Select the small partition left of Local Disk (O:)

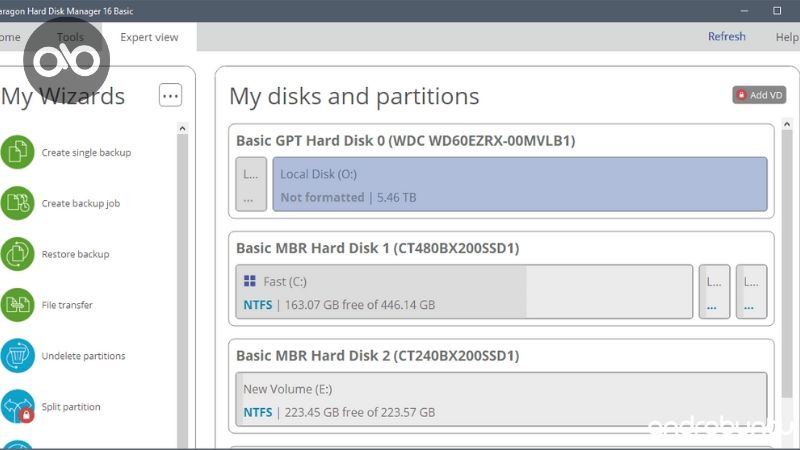click(x=251, y=184)
